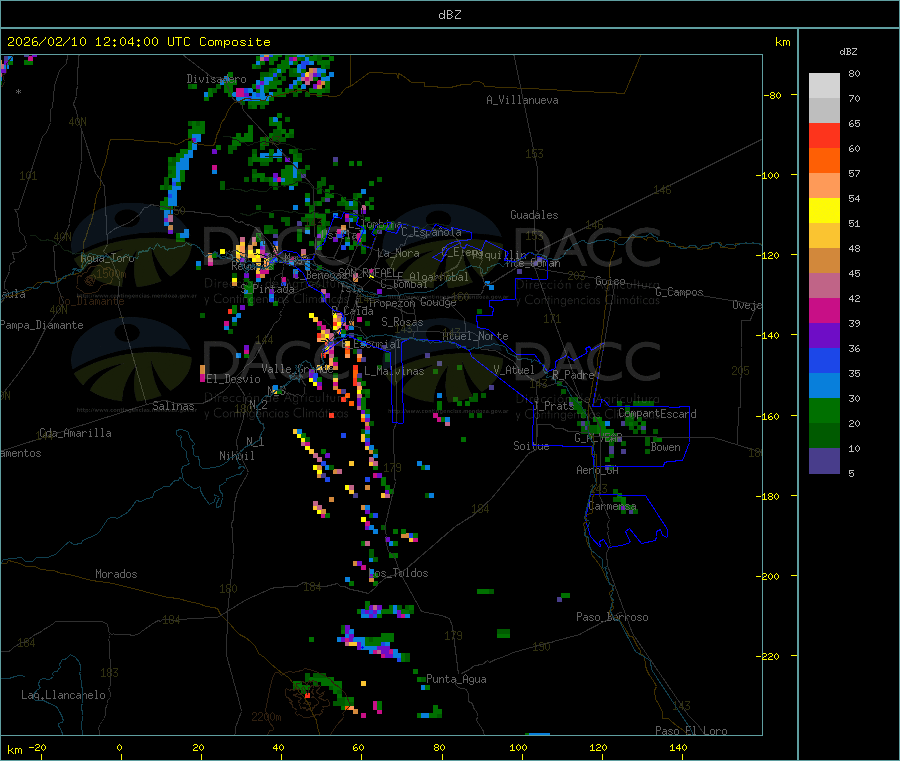
Task: Click the Bowen map label
Action: tap(666, 447)
